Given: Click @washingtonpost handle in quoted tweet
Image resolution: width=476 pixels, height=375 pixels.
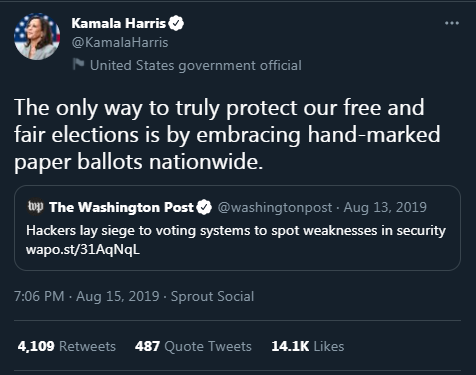Looking at the screenshot, I should click(275, 207).
